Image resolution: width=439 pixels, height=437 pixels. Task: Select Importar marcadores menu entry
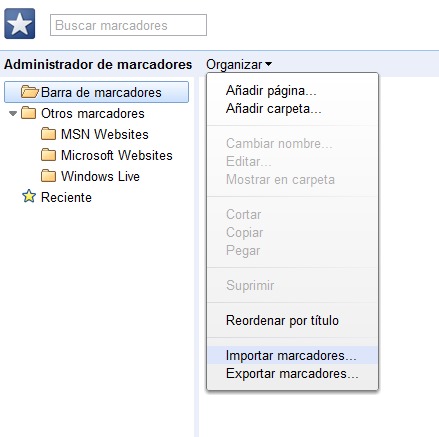click(292, 355)
